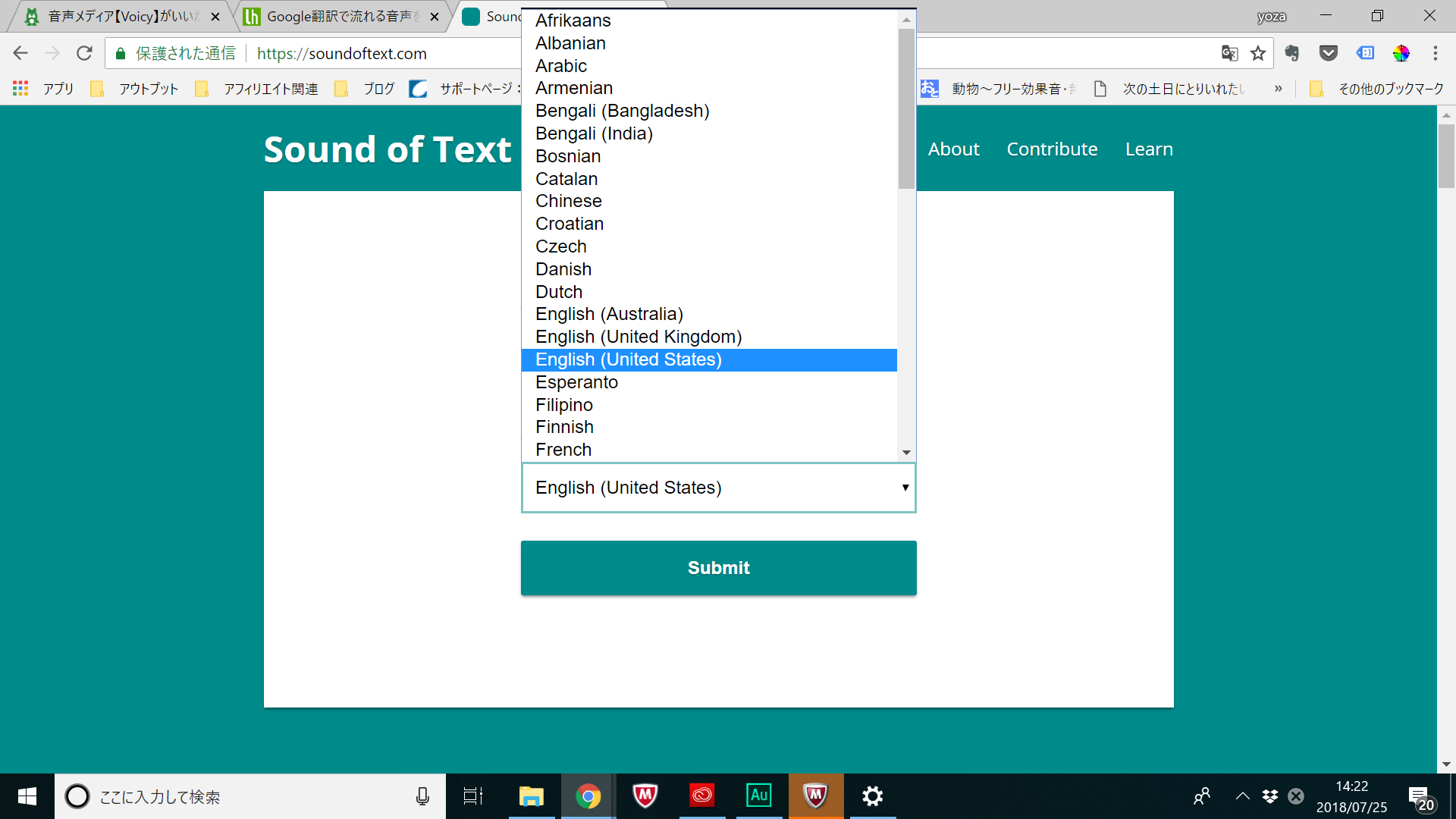Open Adobe Audition on the taskbar

pos(759,796)
